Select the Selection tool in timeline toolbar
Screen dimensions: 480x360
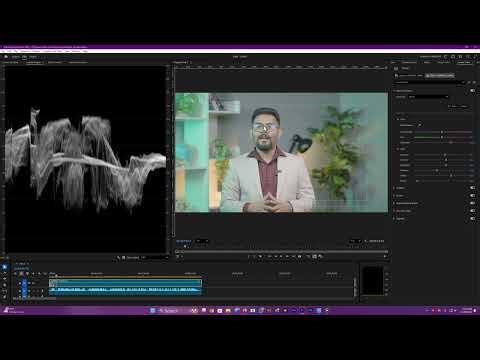point(4,267)
